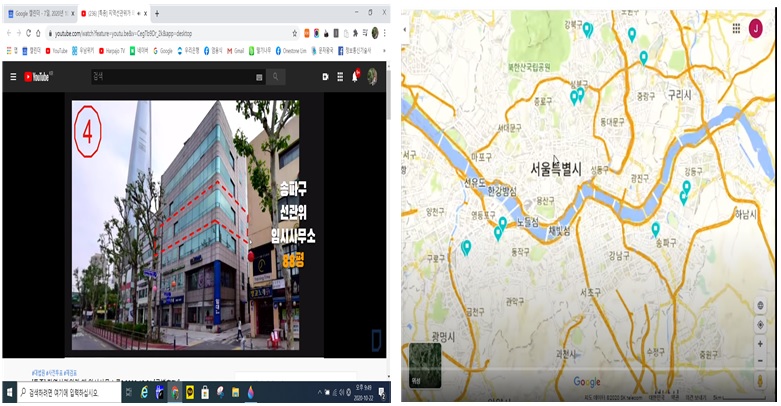The width and height of the screenshot is (781, 406).
Task: Toggle globe view on the map
Action: coord(760,305)
